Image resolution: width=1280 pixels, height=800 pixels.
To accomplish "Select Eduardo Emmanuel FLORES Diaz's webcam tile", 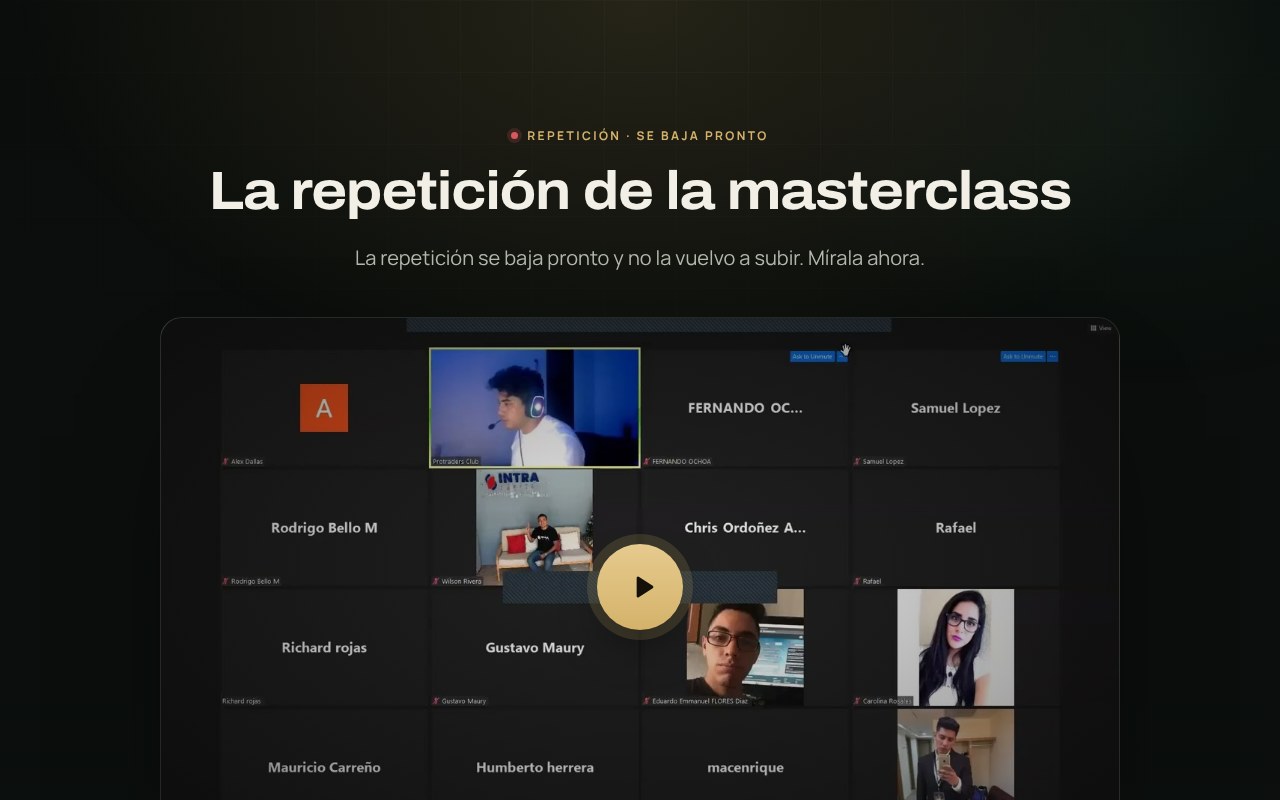I will coord(745,647).
